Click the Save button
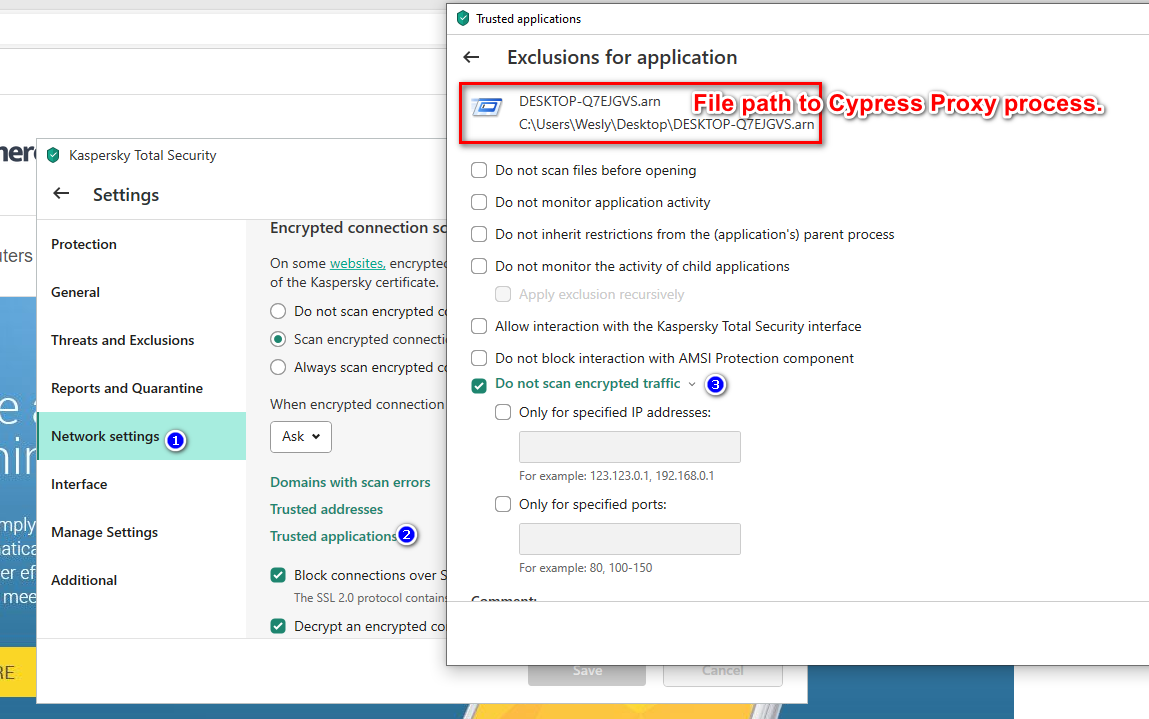The width and height of the screenshot is (1149, 719). 587,671
